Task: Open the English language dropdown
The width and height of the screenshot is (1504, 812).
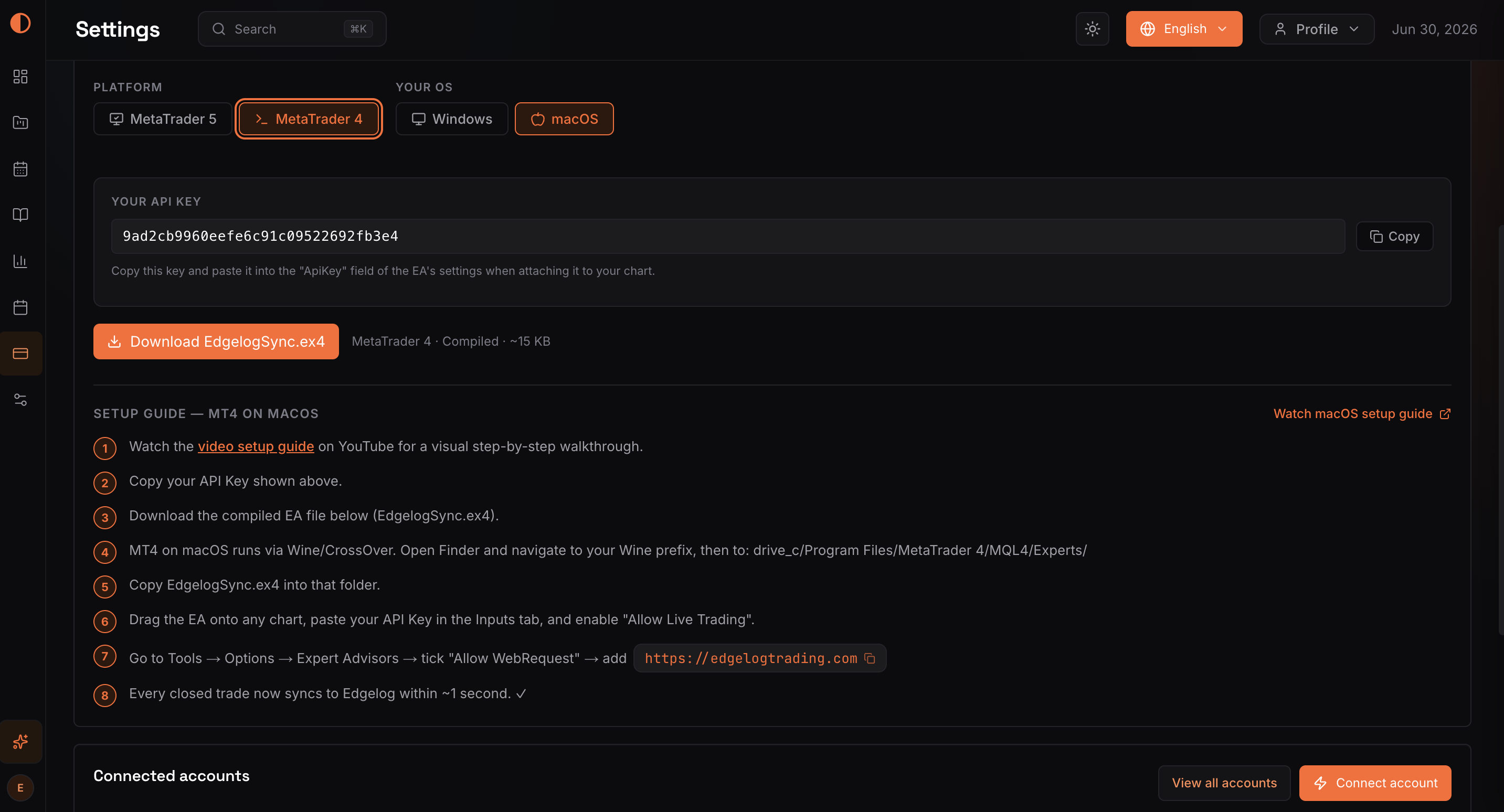Action: (x=1184, y=29)
